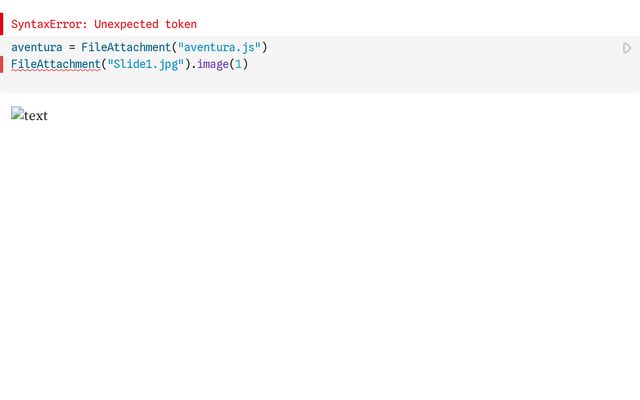The width and height of the screenshot is (640, 400).
Task: Click the red bar left of the error message
Action: coord(2,24)
